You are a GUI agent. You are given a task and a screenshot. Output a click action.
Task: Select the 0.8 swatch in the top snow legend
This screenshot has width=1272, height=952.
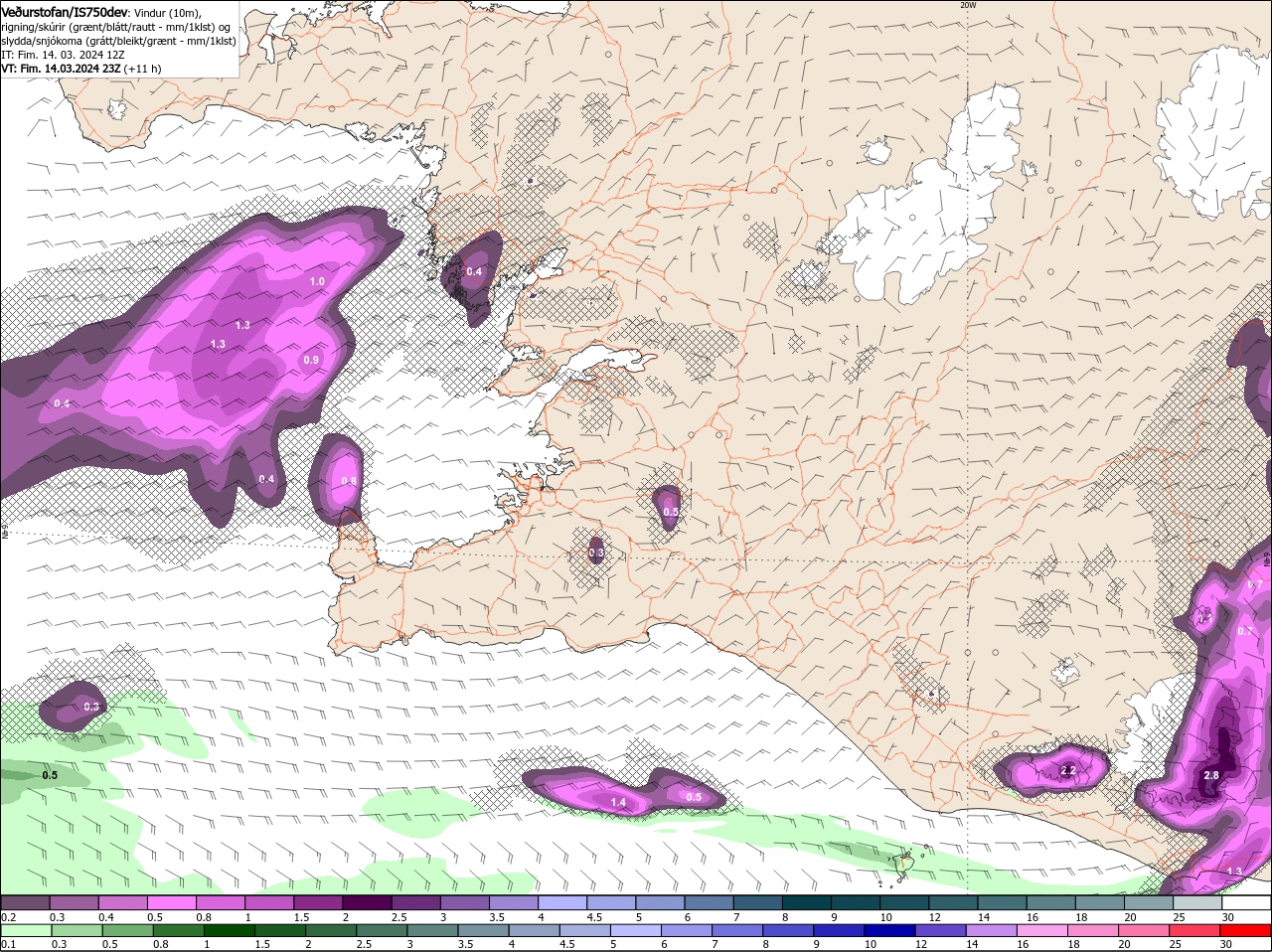(220, 902)
